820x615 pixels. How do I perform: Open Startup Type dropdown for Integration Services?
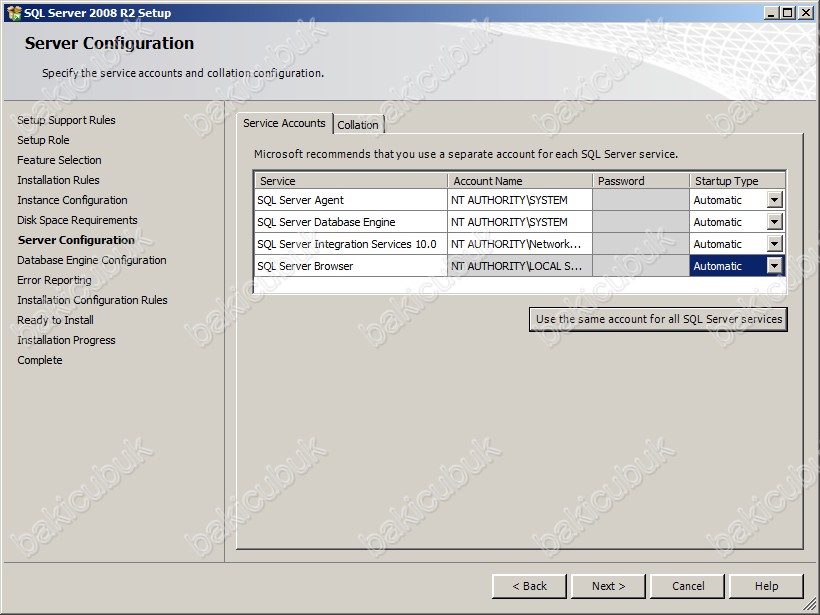(x=775, y=244)
